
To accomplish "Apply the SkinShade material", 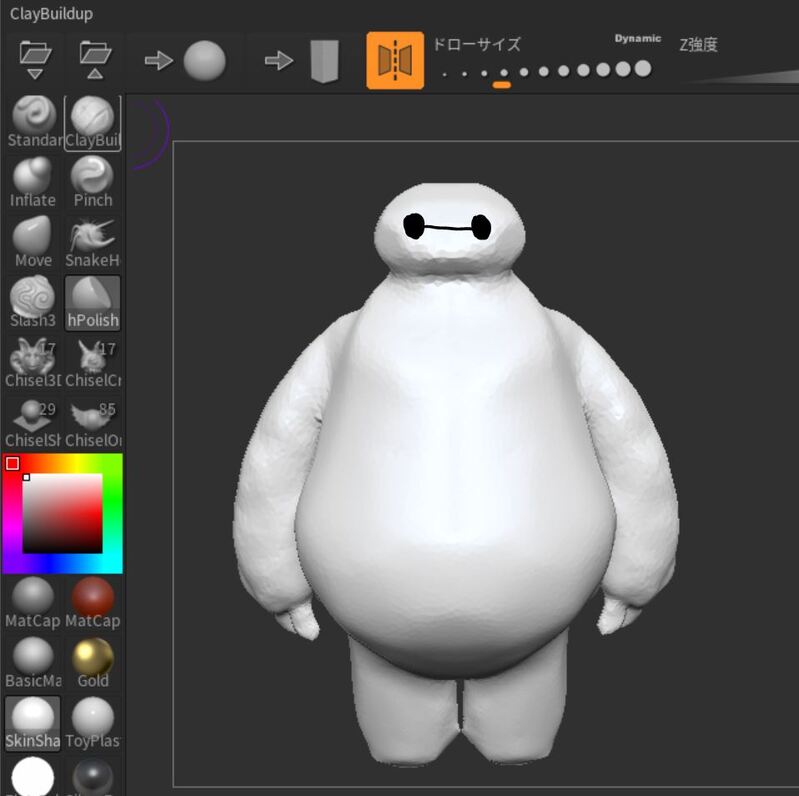I will 33,723.
